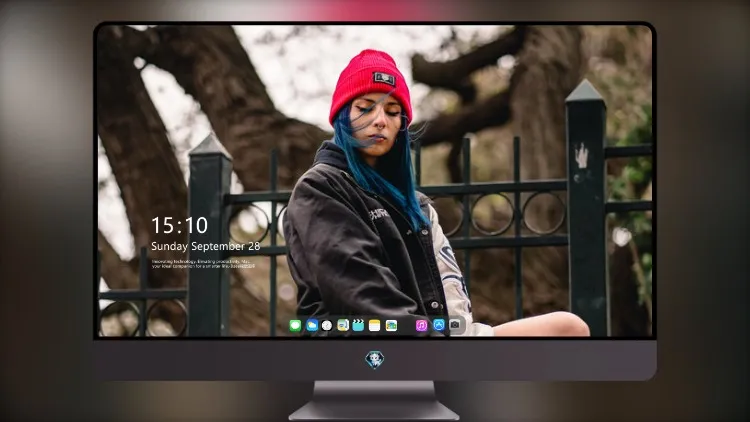Open the teal clapperboard video app
The image size is (750, 422).
click(x=358, y=326)
